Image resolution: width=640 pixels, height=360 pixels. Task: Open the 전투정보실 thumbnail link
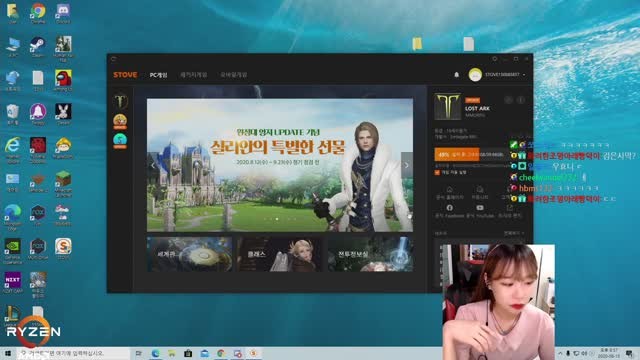pos(371,254)
